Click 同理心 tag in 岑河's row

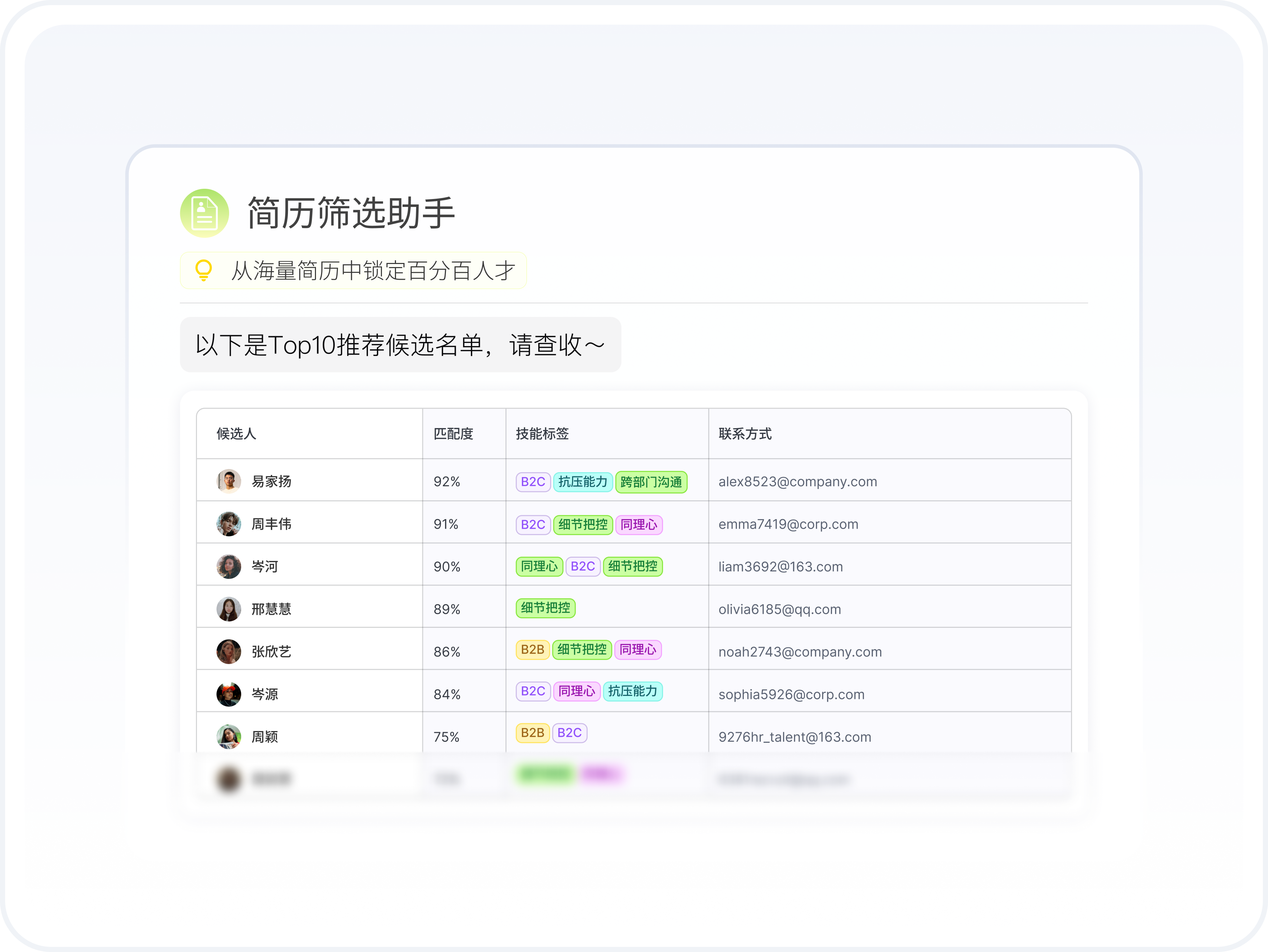(x=539, y=566)
